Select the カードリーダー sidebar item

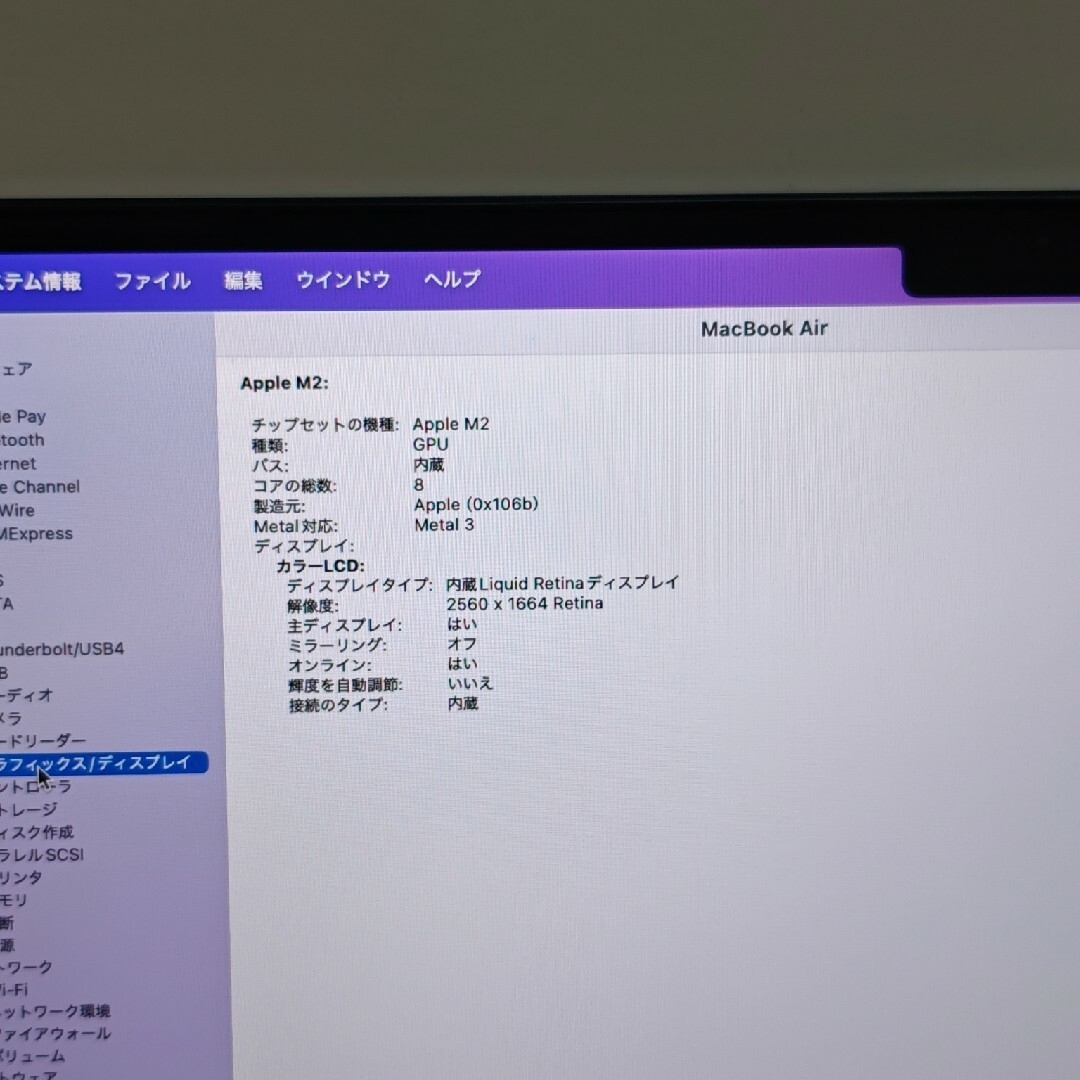coord(43,740)
